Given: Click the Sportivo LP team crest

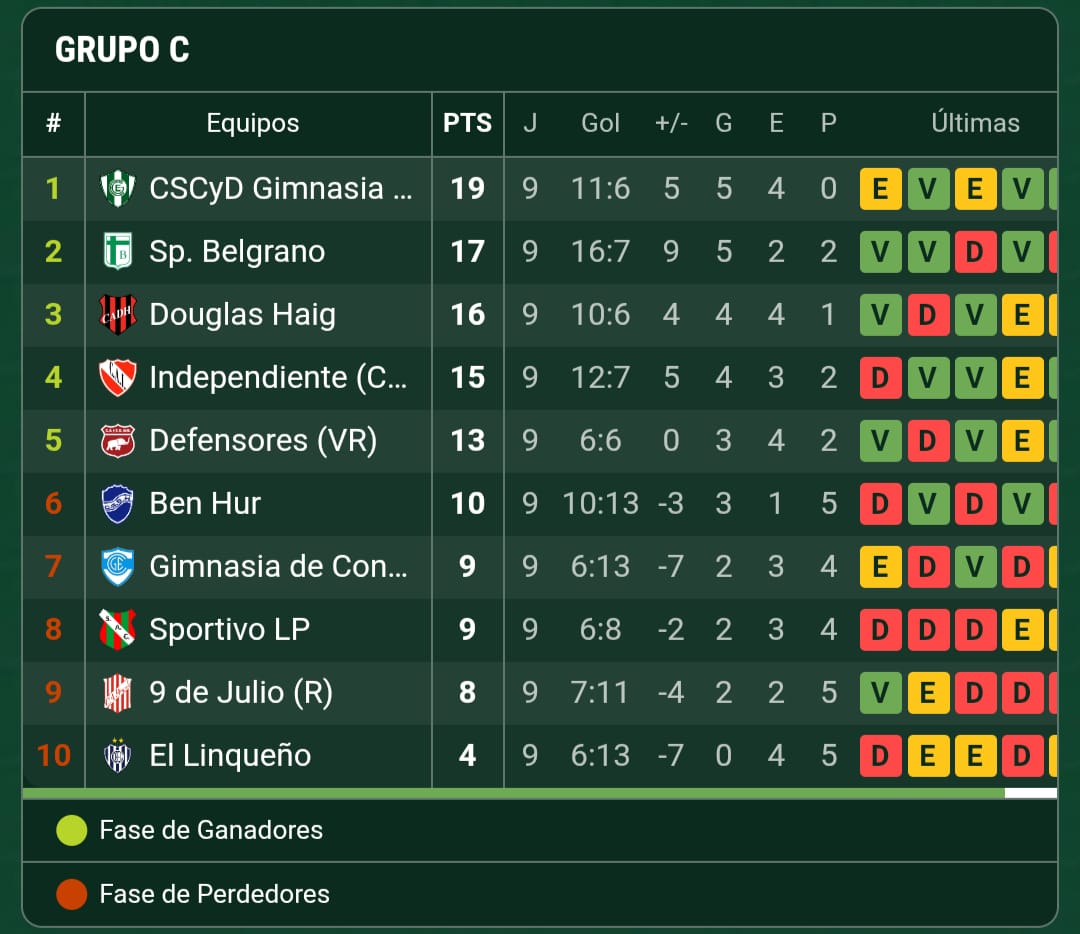Looking at the screenshot, I should point(118,629).
